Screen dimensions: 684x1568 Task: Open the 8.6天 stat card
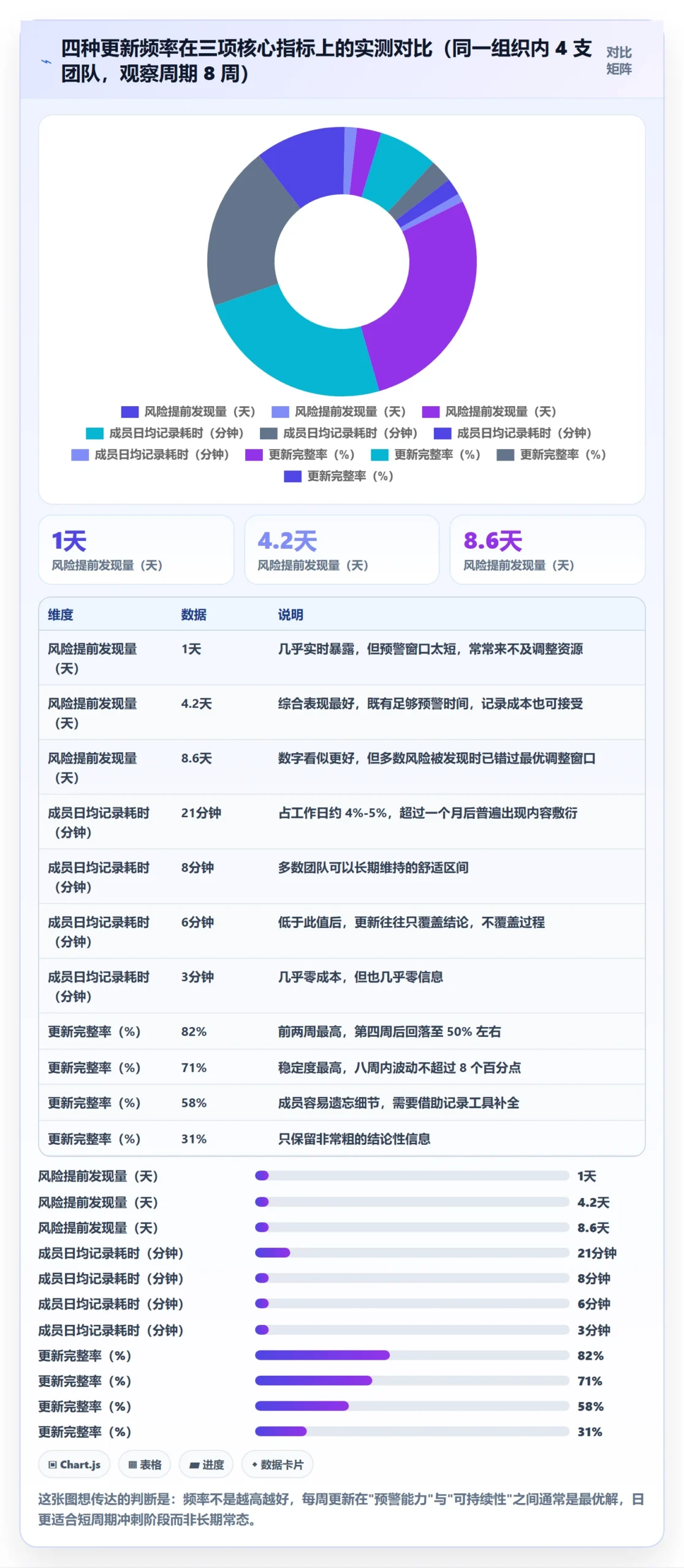pos(547,549)
